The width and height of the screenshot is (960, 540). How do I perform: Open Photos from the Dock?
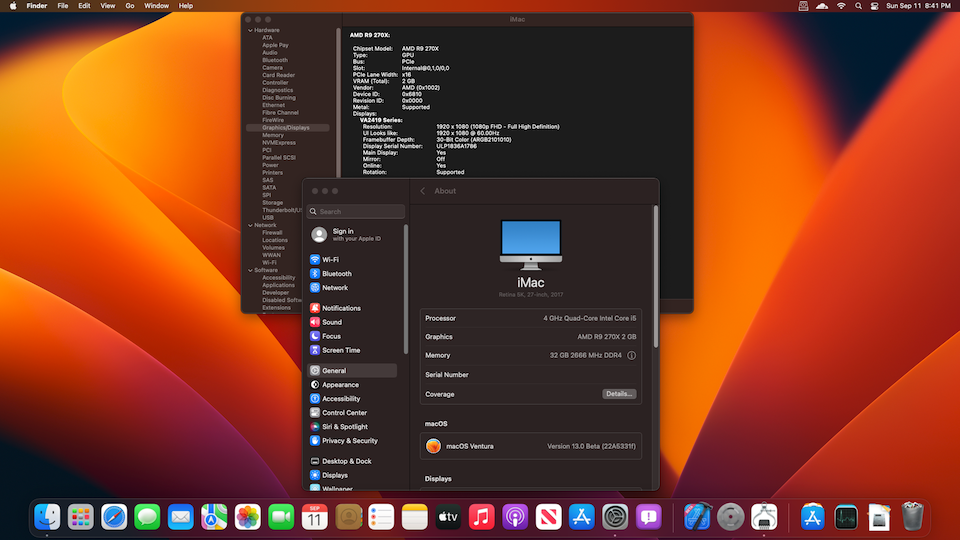pyautogui.click(x=247, y=517)
